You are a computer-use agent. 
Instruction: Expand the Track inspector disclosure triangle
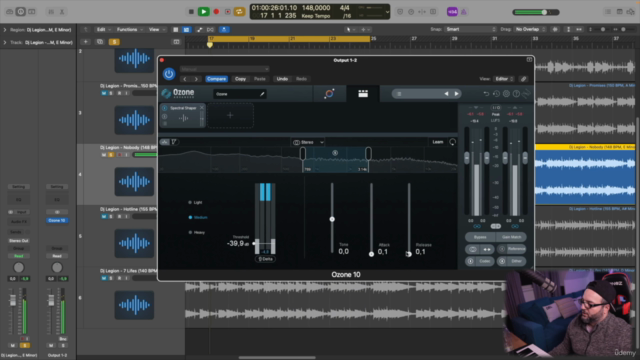(x=5, y=42)
